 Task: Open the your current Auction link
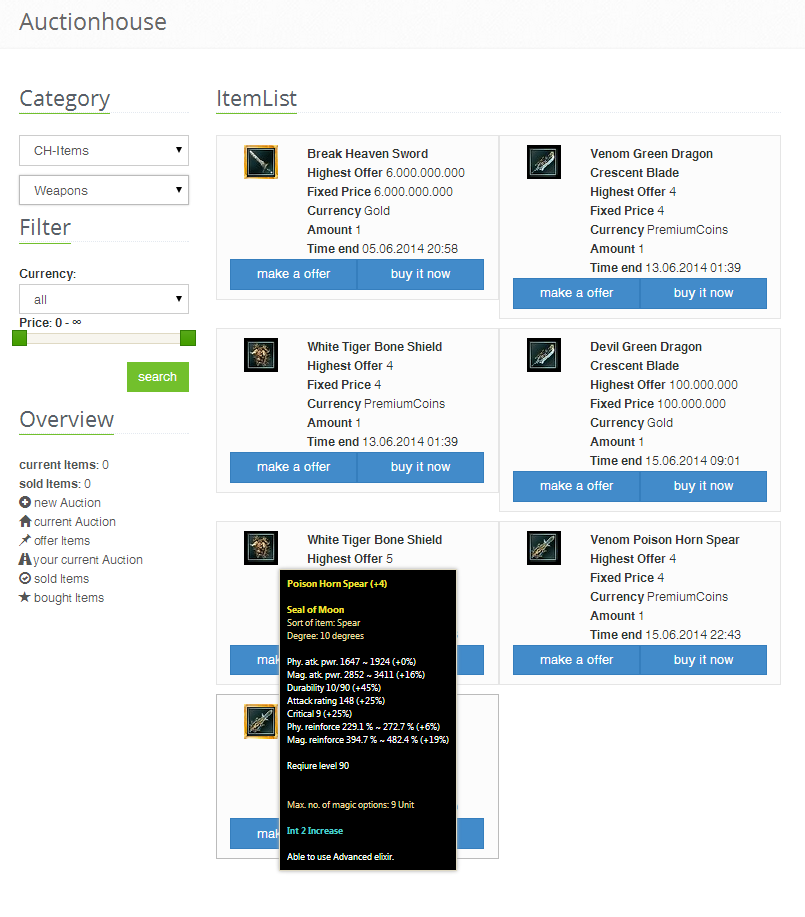[x=88, y=560]
